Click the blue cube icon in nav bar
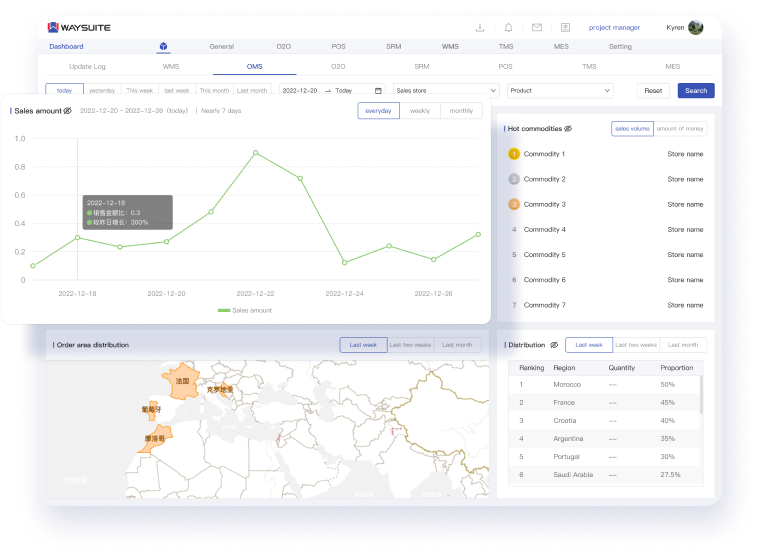The width and height of the screenshot is (760, 554). tap(163, 47)
